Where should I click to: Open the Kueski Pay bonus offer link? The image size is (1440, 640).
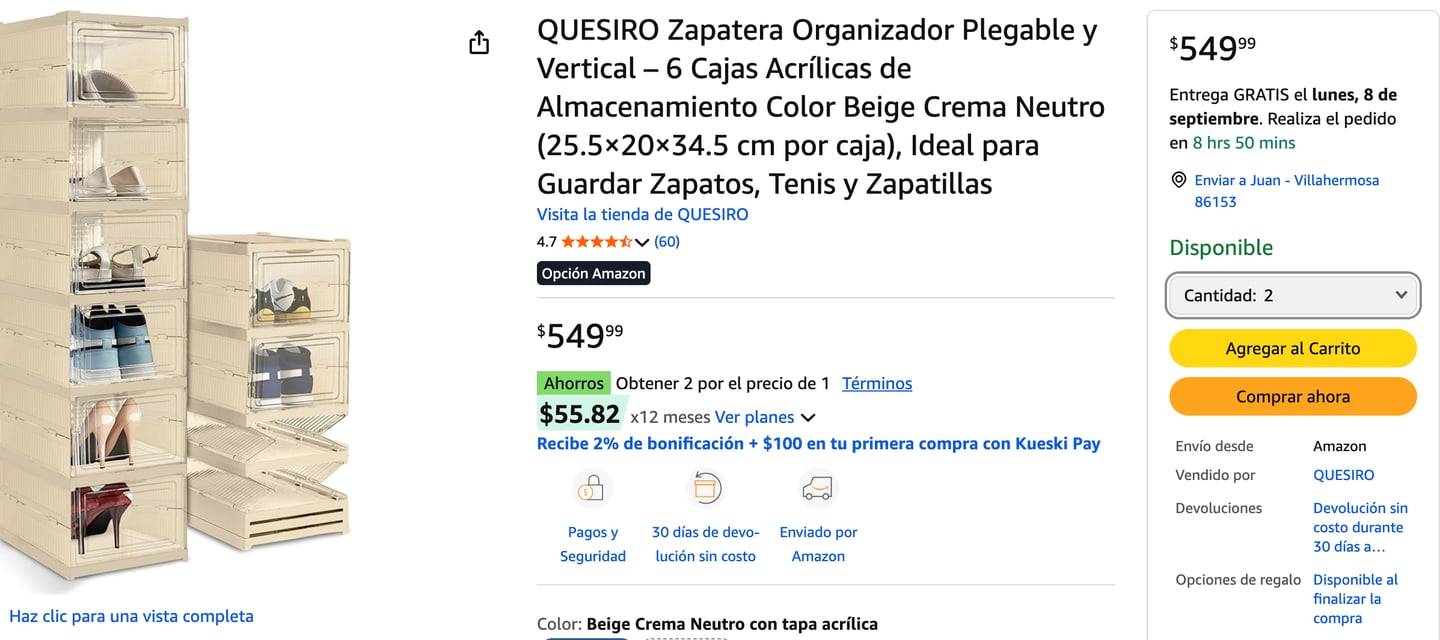click(818, 444)
